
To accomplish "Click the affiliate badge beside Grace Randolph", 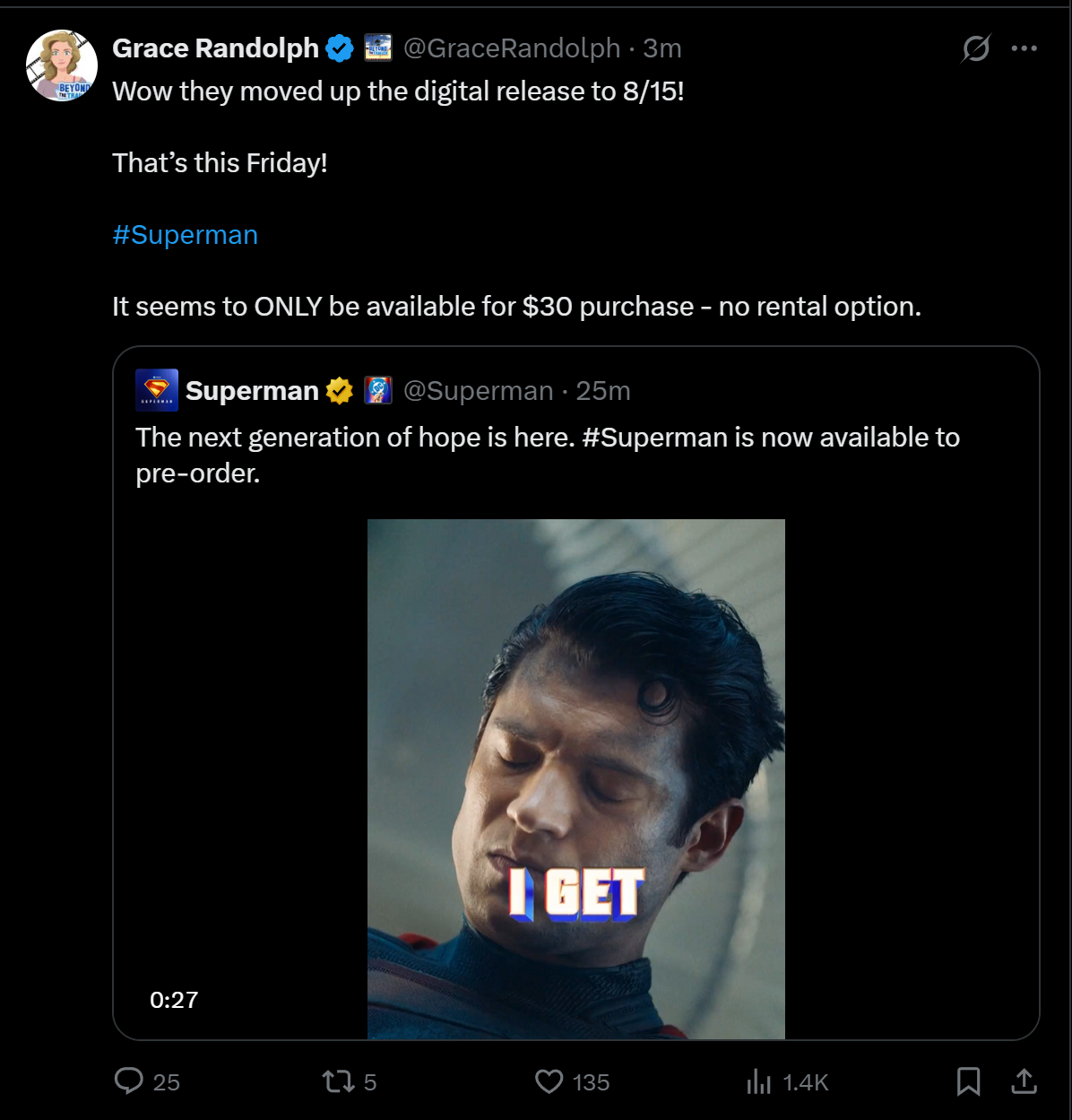I will [x=378, y=48].
